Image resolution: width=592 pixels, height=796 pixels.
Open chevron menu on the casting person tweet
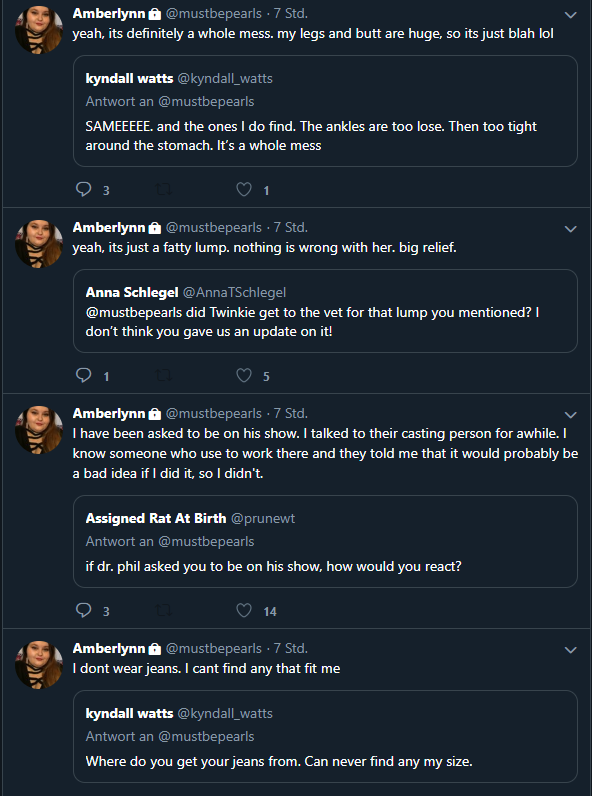(x=571, y=415)
